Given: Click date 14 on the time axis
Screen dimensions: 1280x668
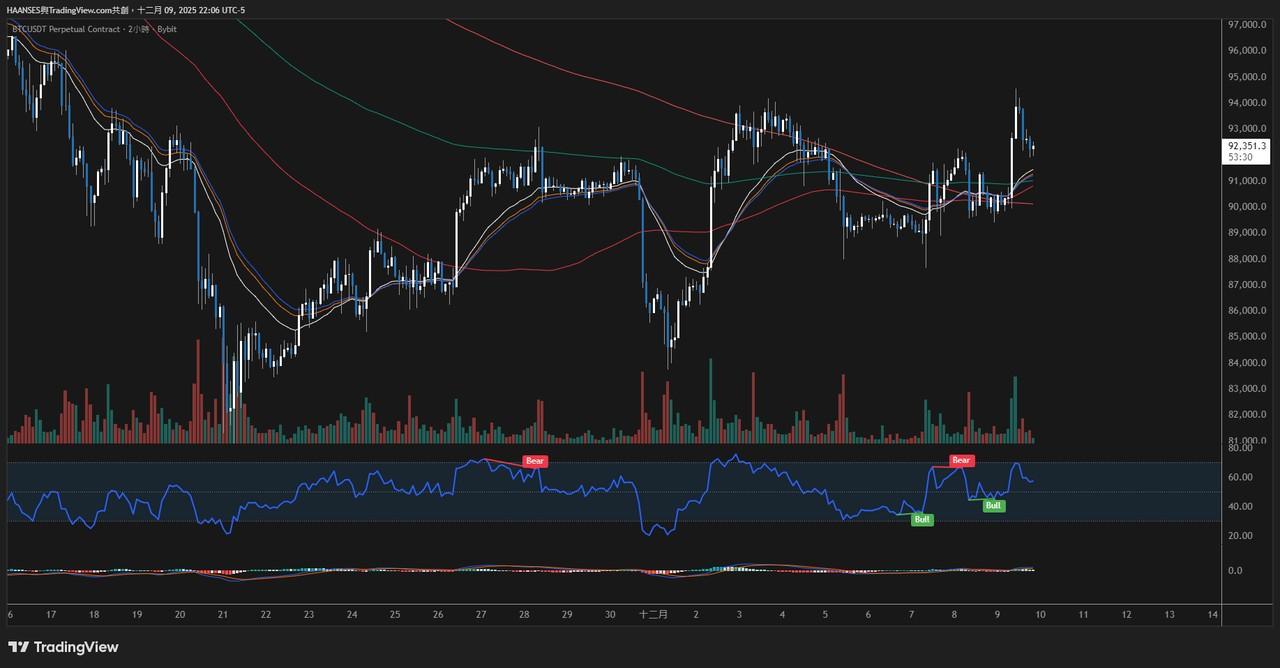Looking at the screenshot, I should tap(1213, 614).
